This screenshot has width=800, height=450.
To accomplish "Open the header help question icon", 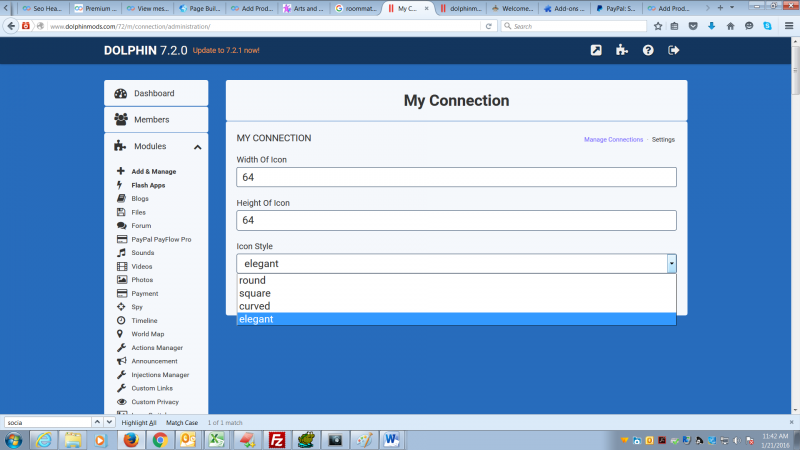I will (648, 50).
